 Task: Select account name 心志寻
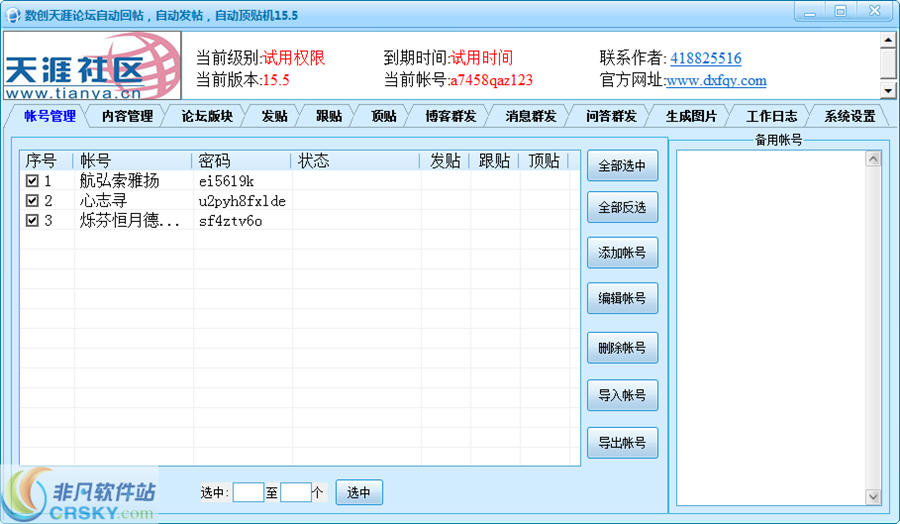point(103,201)
